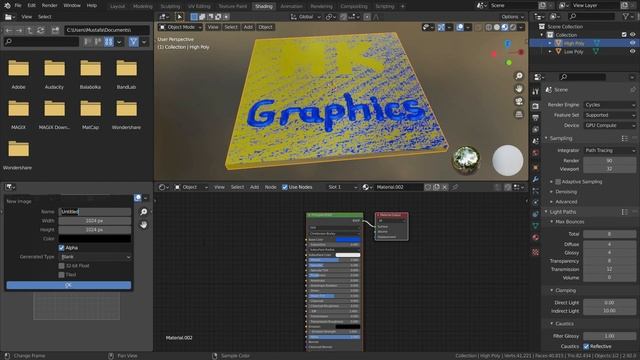Viewport: 640px width, 360px height.
Task: Toggle Reflective caustics checkbox
Action: [x=586, y=346]
